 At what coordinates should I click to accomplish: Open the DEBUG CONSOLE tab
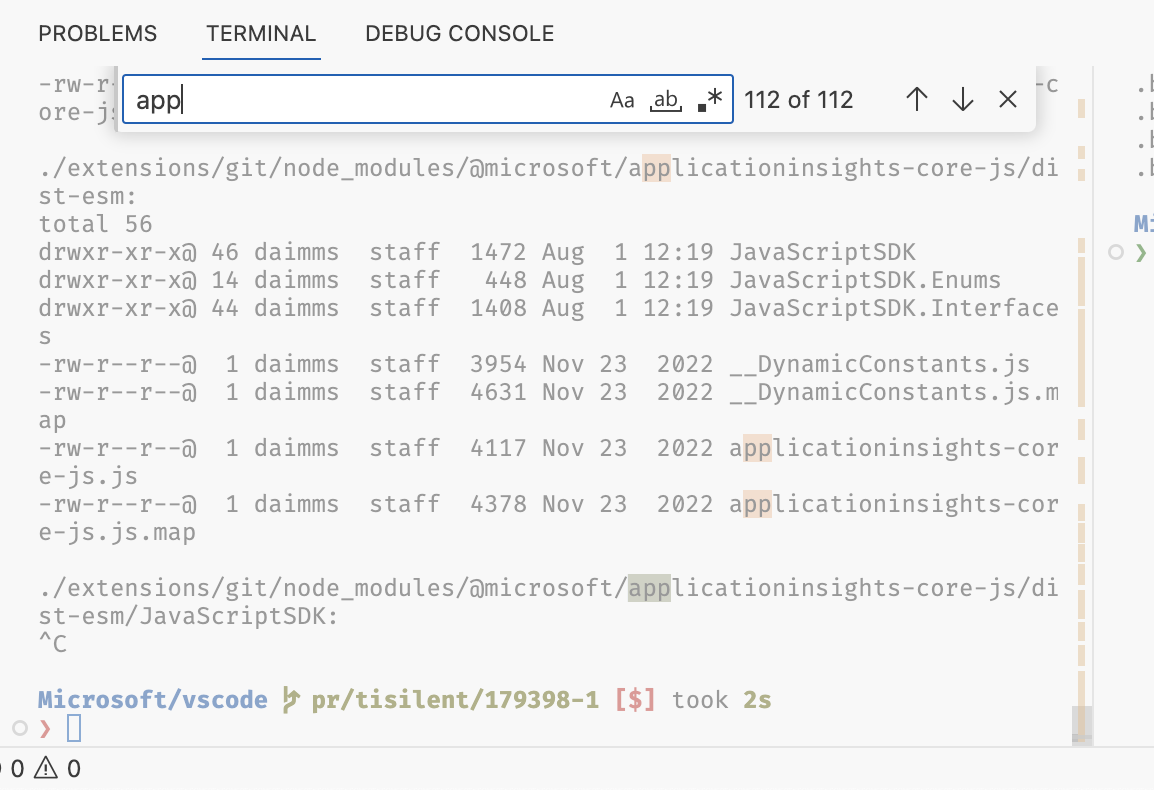[x=458, y=33]
